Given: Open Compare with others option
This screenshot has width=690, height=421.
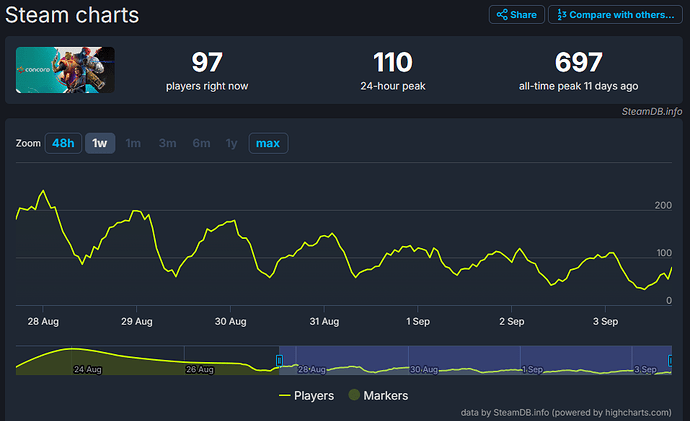Looking at the screenshot, I should [x=615, y=15].
